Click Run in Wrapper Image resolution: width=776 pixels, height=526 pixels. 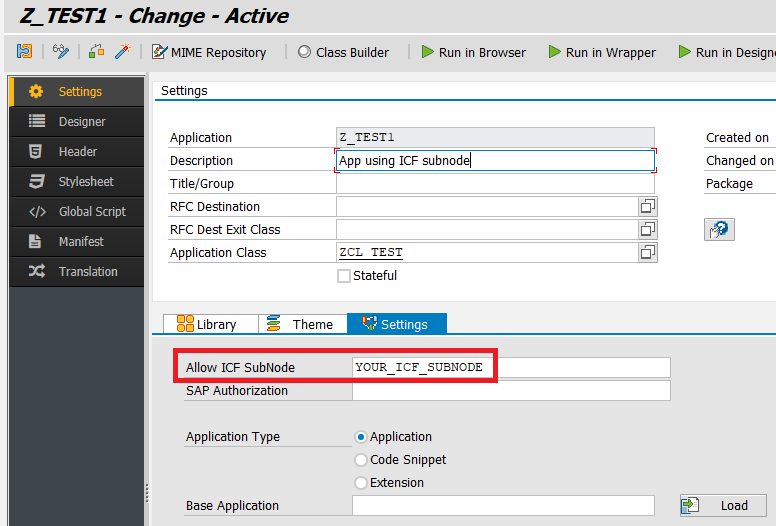click(601, 52)
